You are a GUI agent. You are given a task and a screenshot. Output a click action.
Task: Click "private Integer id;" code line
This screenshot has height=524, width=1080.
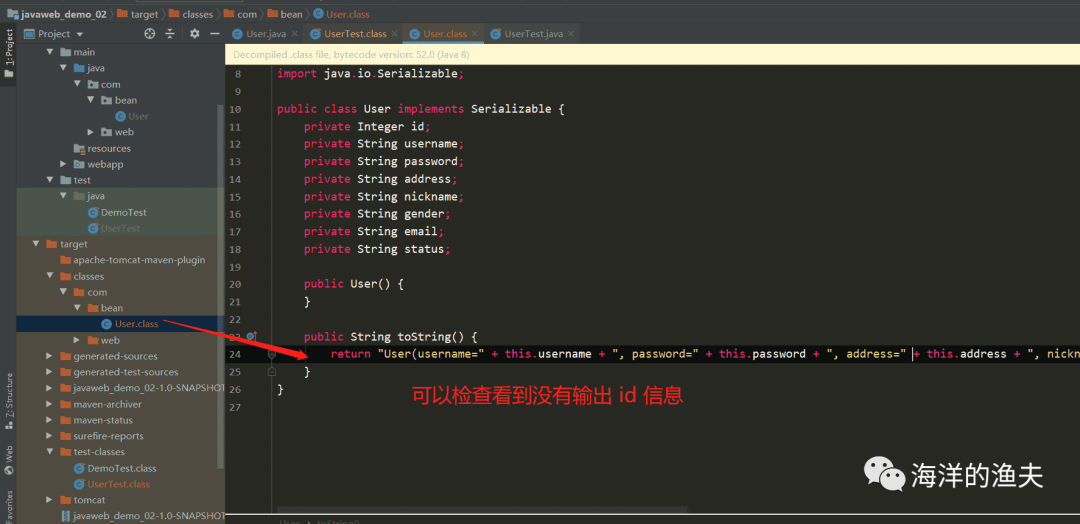(367, 126)
